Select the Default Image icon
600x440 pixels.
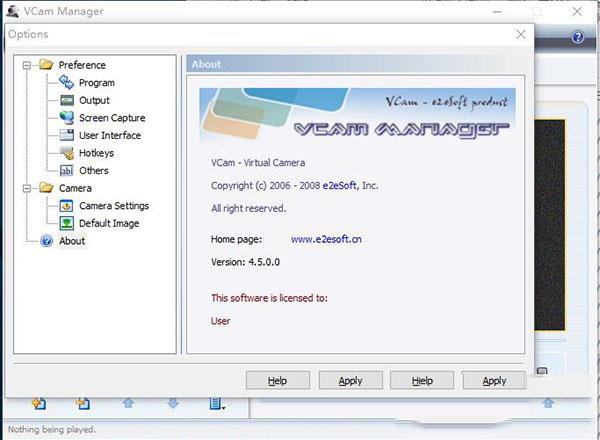pyautogui.click(x=66, y=223)
